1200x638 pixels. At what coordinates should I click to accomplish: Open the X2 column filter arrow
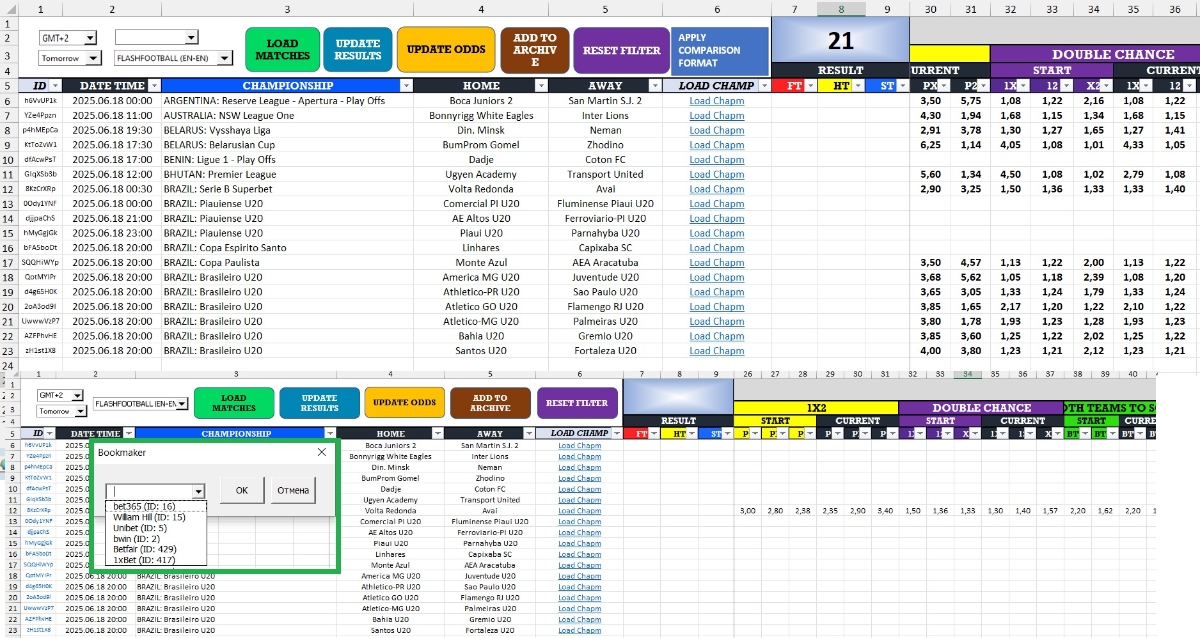(1104, 86)
